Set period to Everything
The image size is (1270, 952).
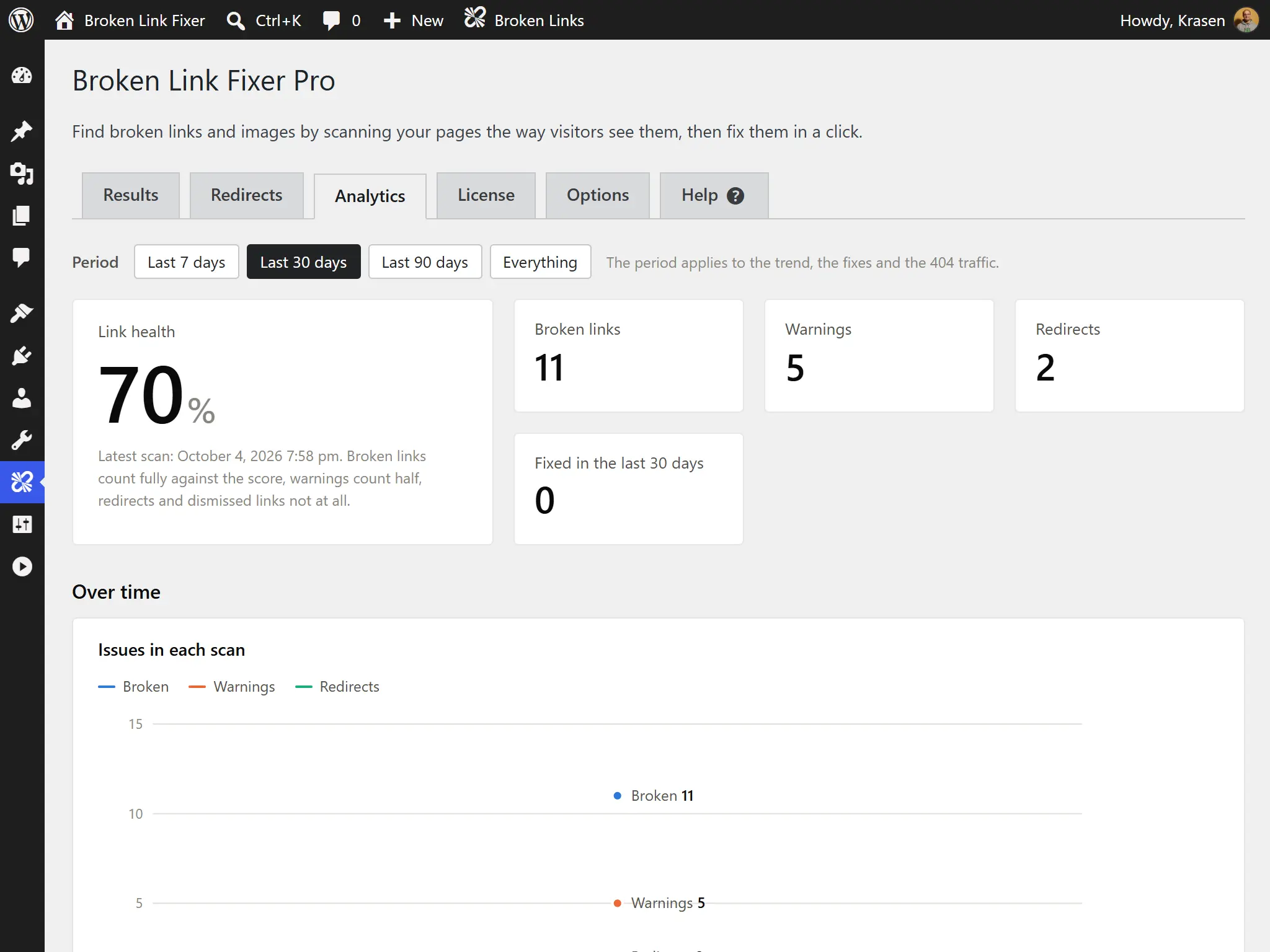pyautogui.click(x=541, y=262)
